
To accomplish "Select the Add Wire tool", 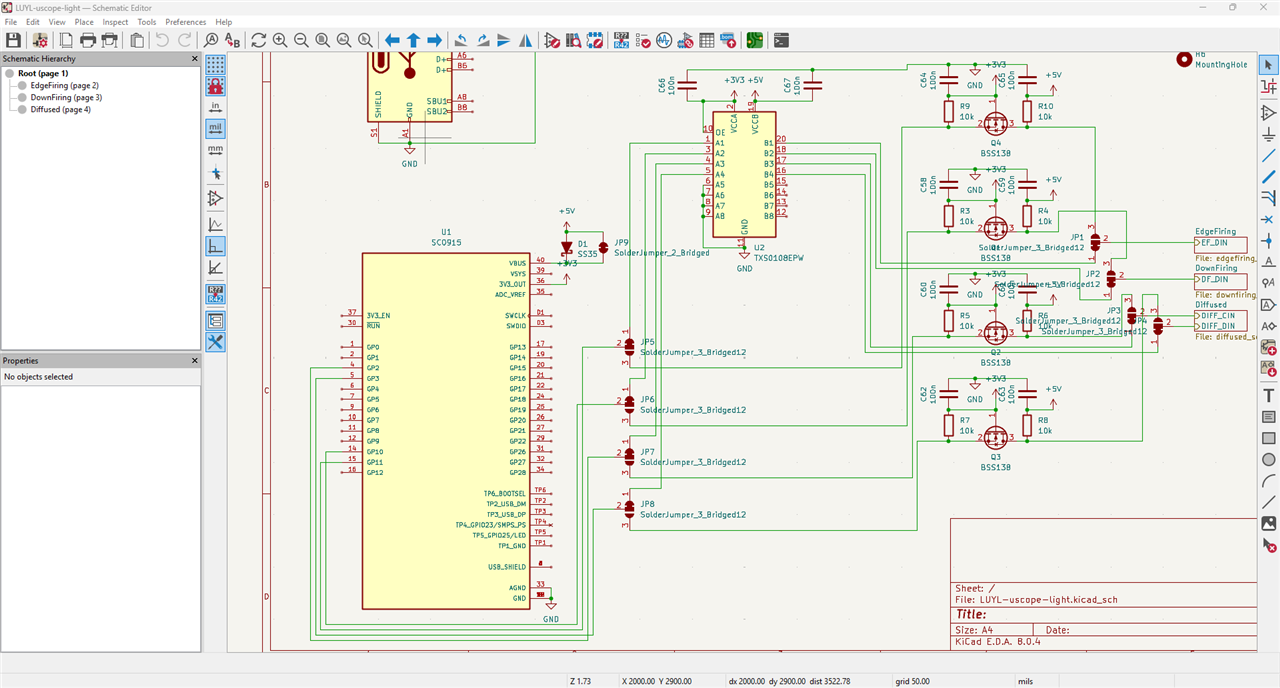I will click(1268, 156).
